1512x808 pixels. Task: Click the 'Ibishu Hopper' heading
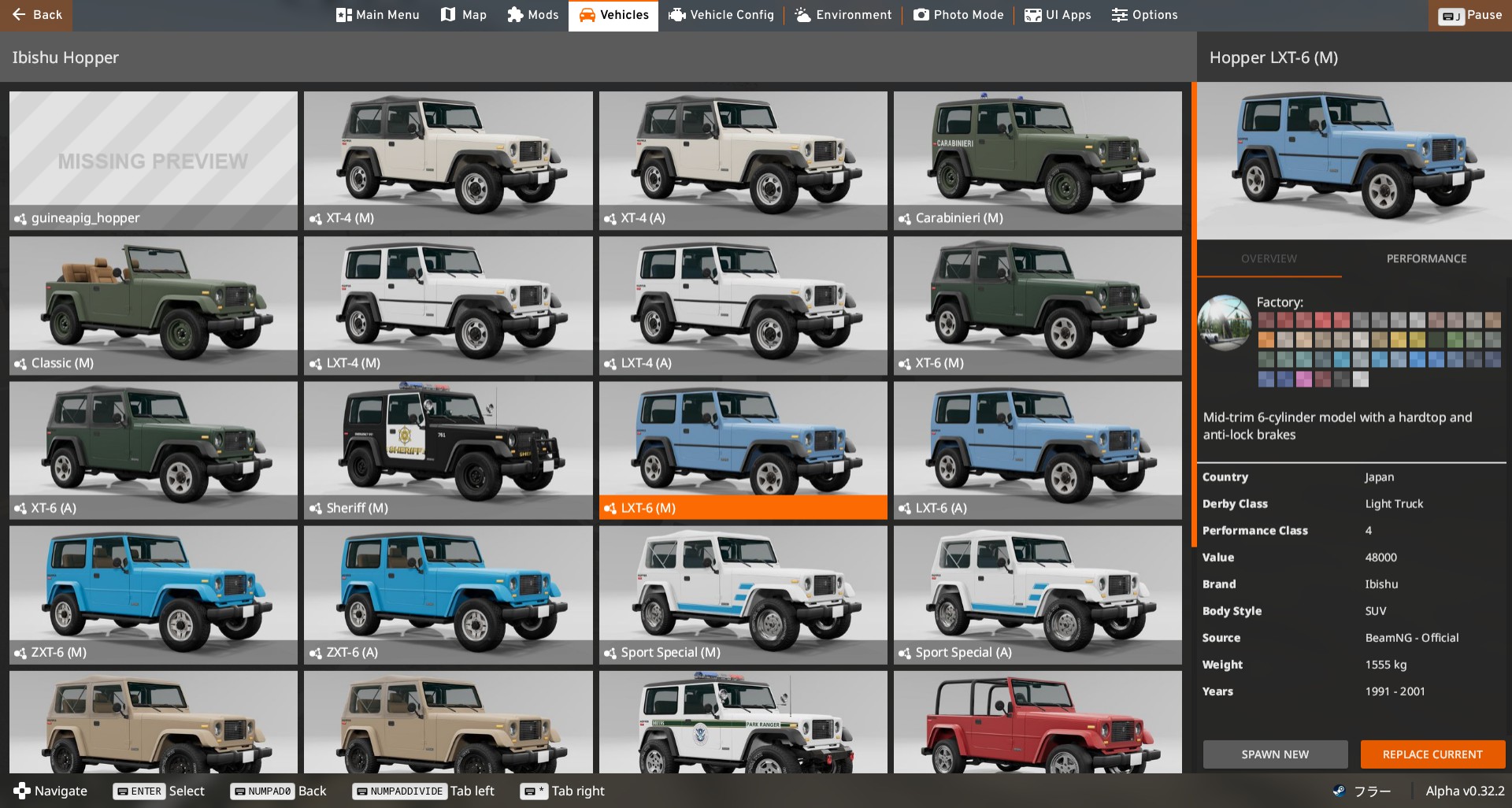65,57
